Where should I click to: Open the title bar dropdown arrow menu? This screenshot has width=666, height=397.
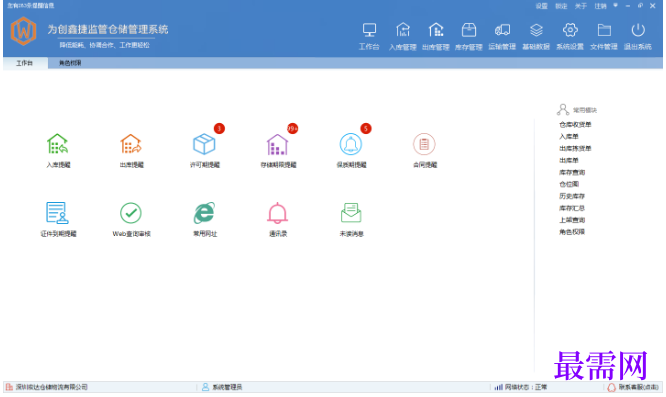point(615,6)
